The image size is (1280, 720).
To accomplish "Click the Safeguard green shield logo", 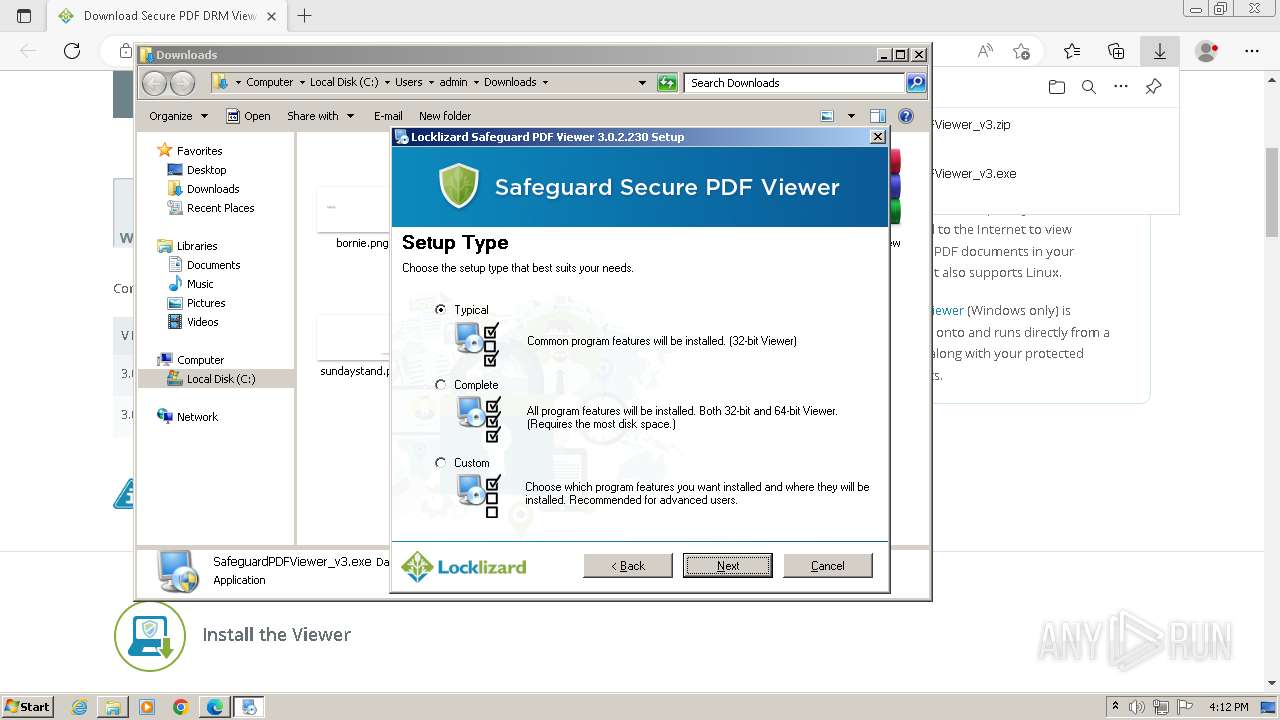I will coord(459,187).
